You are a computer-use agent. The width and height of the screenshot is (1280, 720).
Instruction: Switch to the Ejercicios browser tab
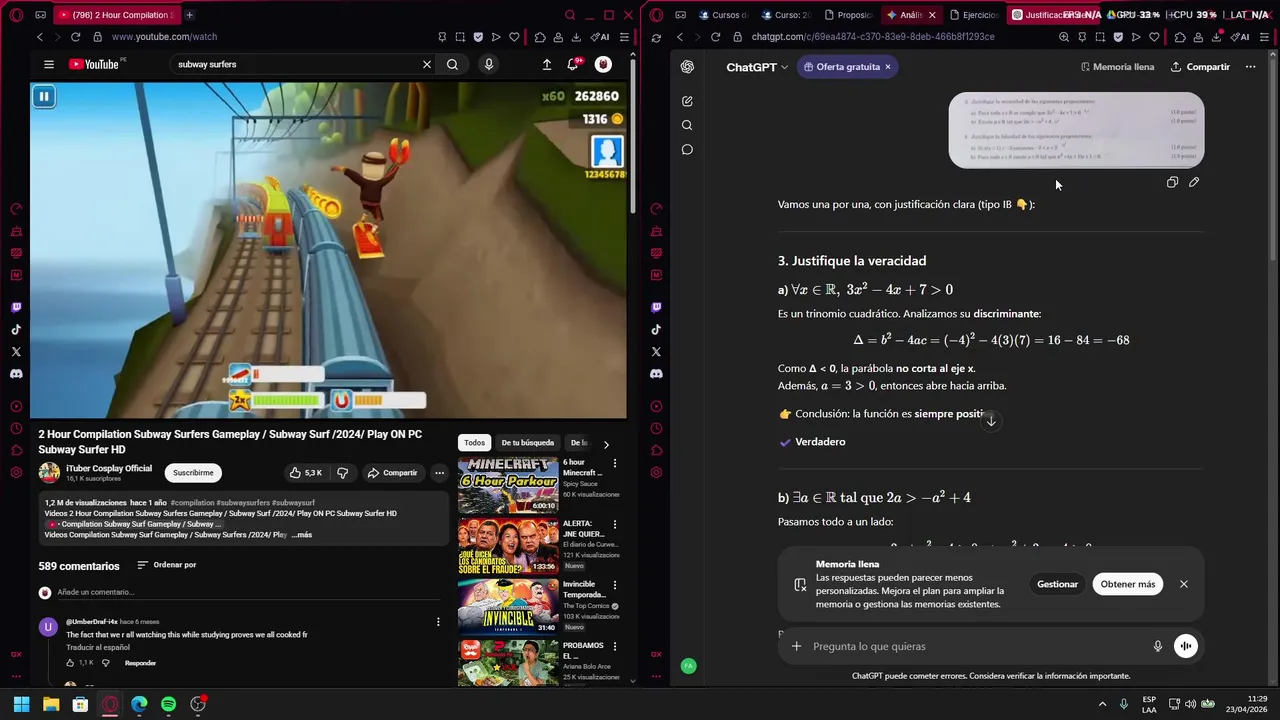click(x=973, y=15)
